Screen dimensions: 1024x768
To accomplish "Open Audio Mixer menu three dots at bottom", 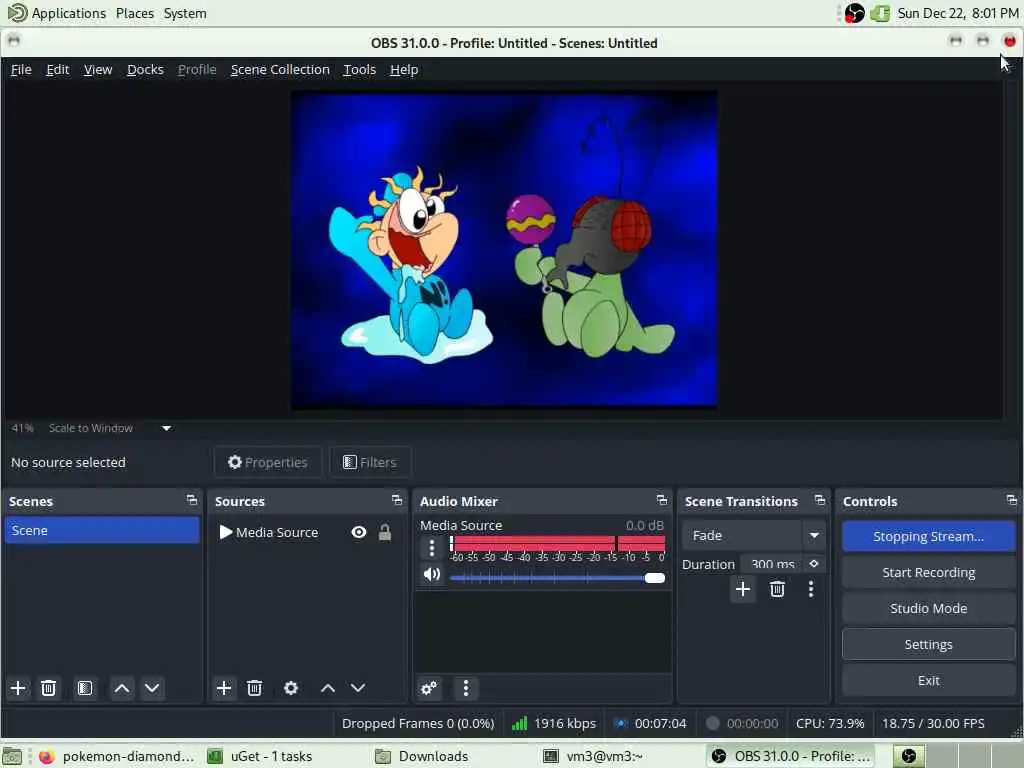I will click(x=466, y=688).
